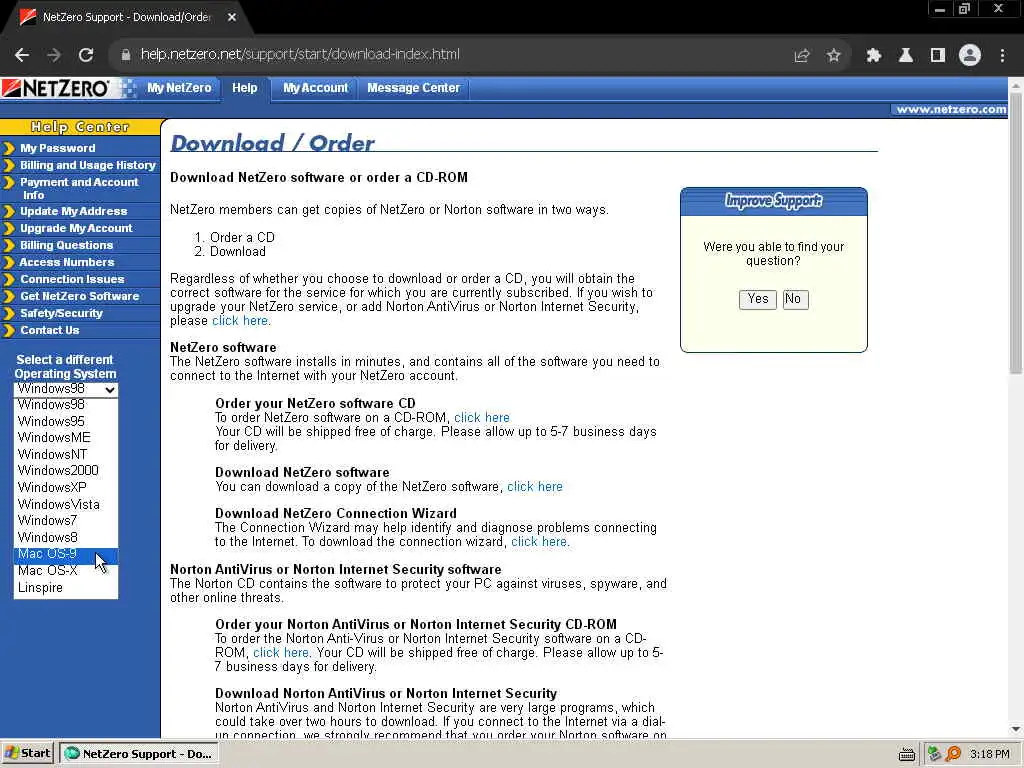Click the orange magnifier tray icon
Screen dimensions: 1024x768
click(x=953, y=754)
